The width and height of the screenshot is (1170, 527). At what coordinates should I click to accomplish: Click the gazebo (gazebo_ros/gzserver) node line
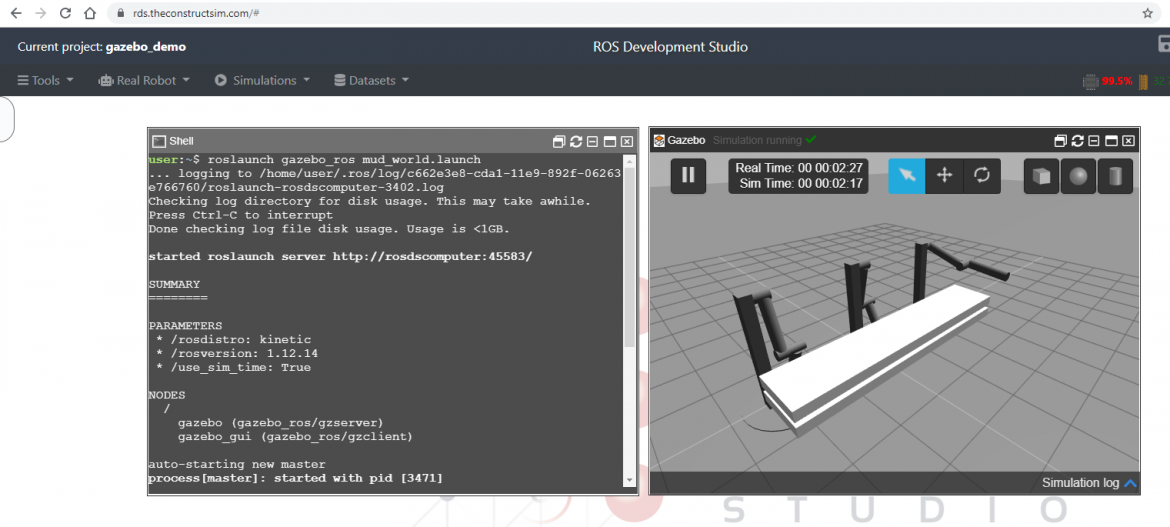tap(281, 422)
